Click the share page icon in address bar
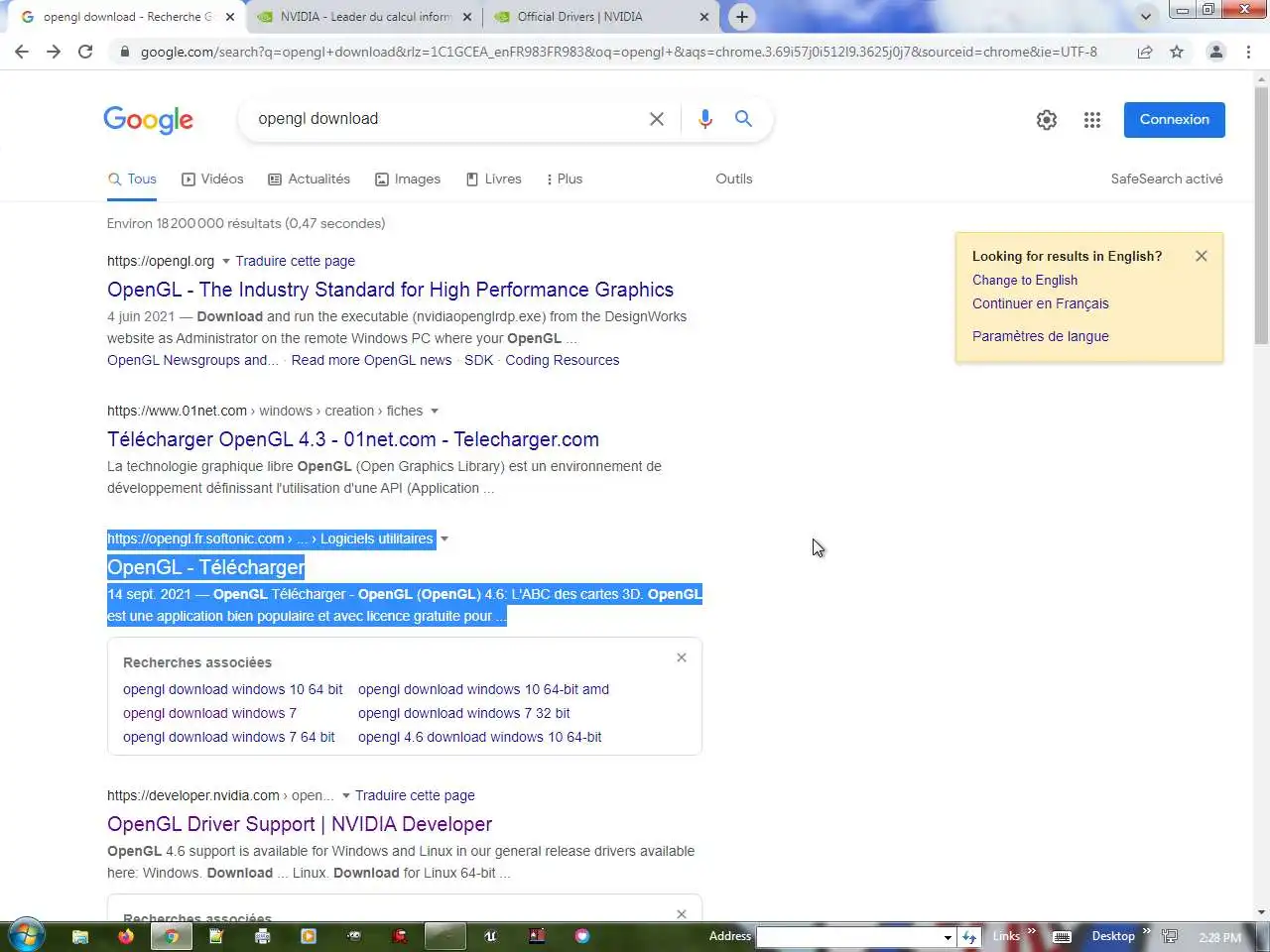This screenshot has height=952, width=1270. [x=1145, y=52]
